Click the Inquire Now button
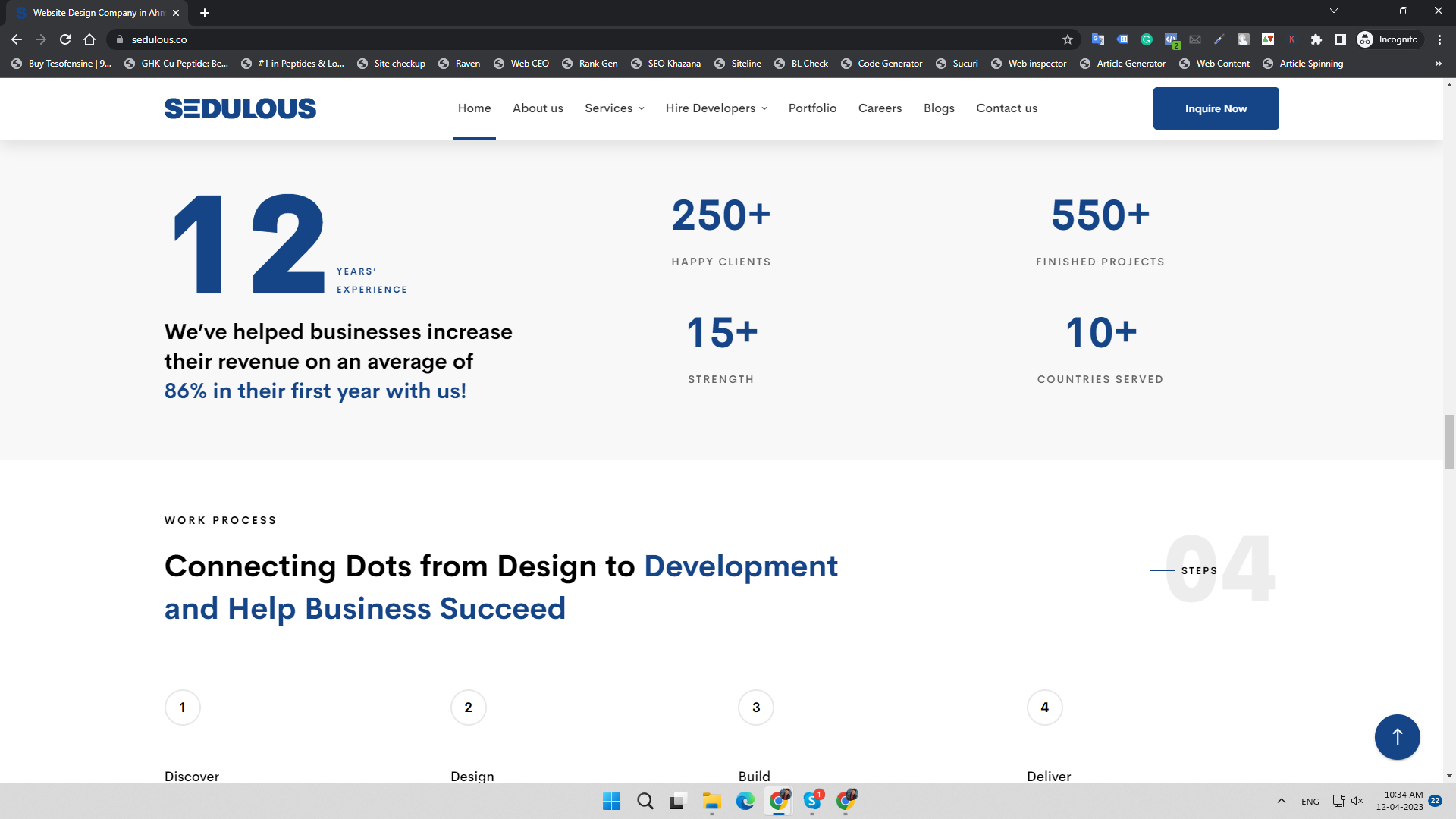This screenshot has width=1456, height=819. coord(1216,108)
